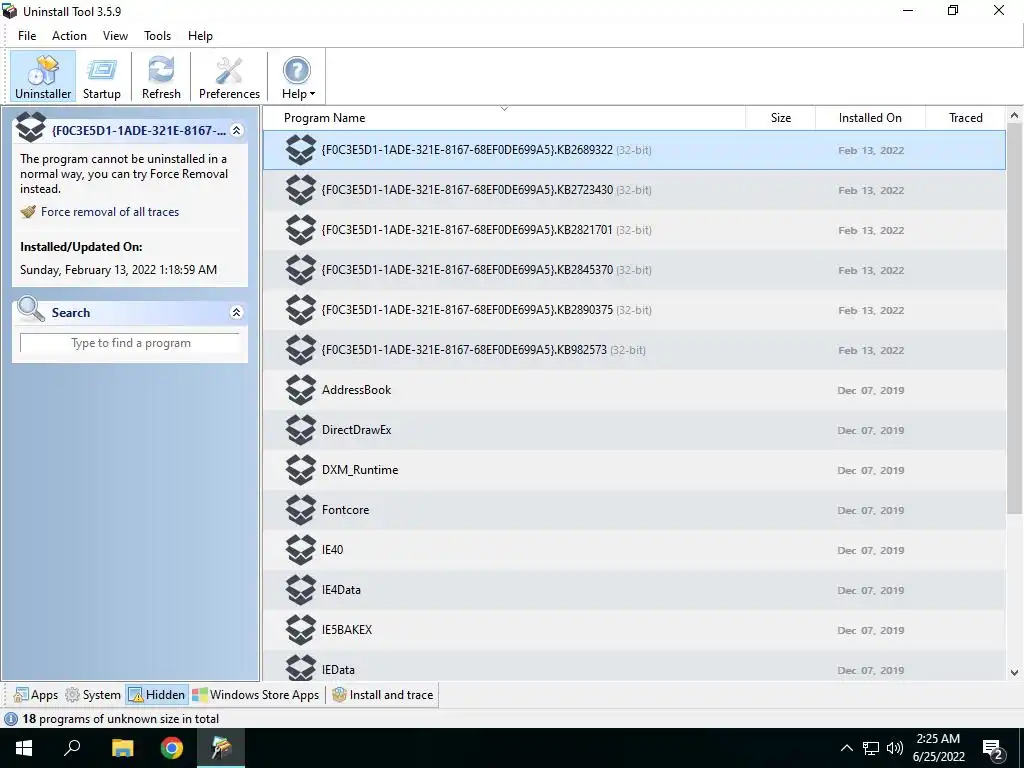The width and height of the screenshot is (1024, 768).
Task: Select the KB2723430 entry icon
Action: point(301,190)
